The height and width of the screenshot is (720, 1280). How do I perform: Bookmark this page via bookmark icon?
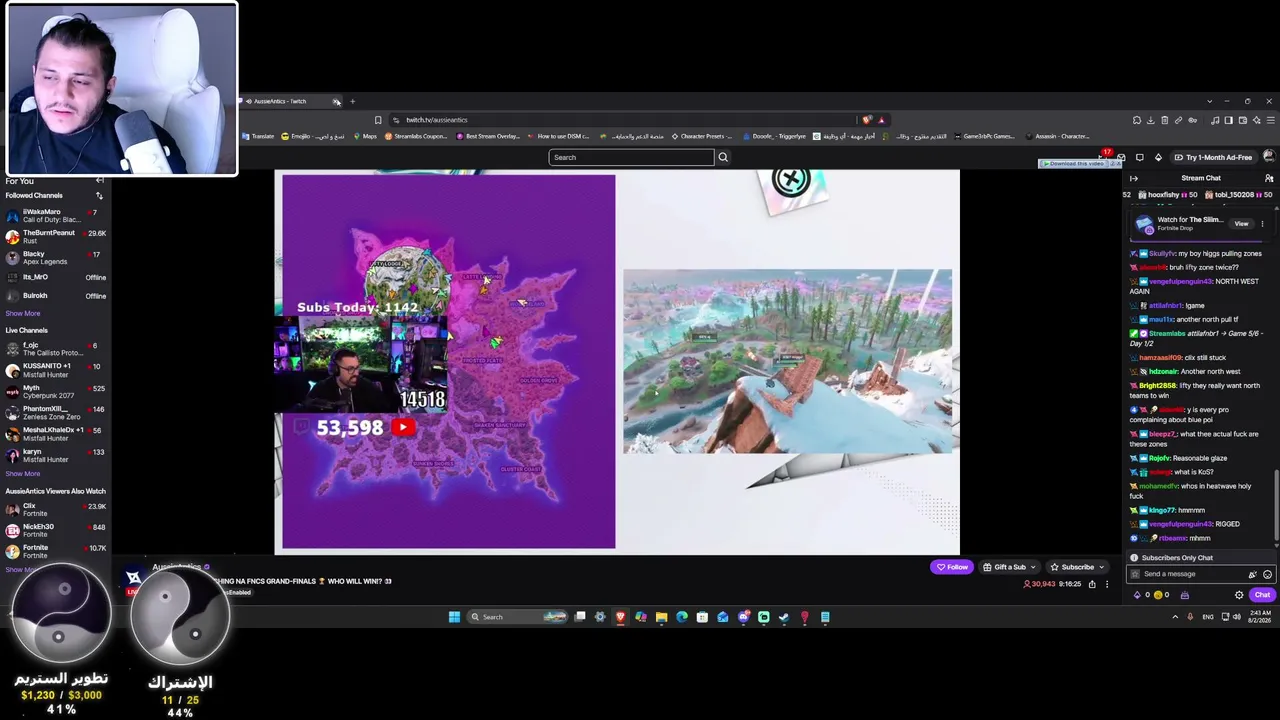click(378, 120)
